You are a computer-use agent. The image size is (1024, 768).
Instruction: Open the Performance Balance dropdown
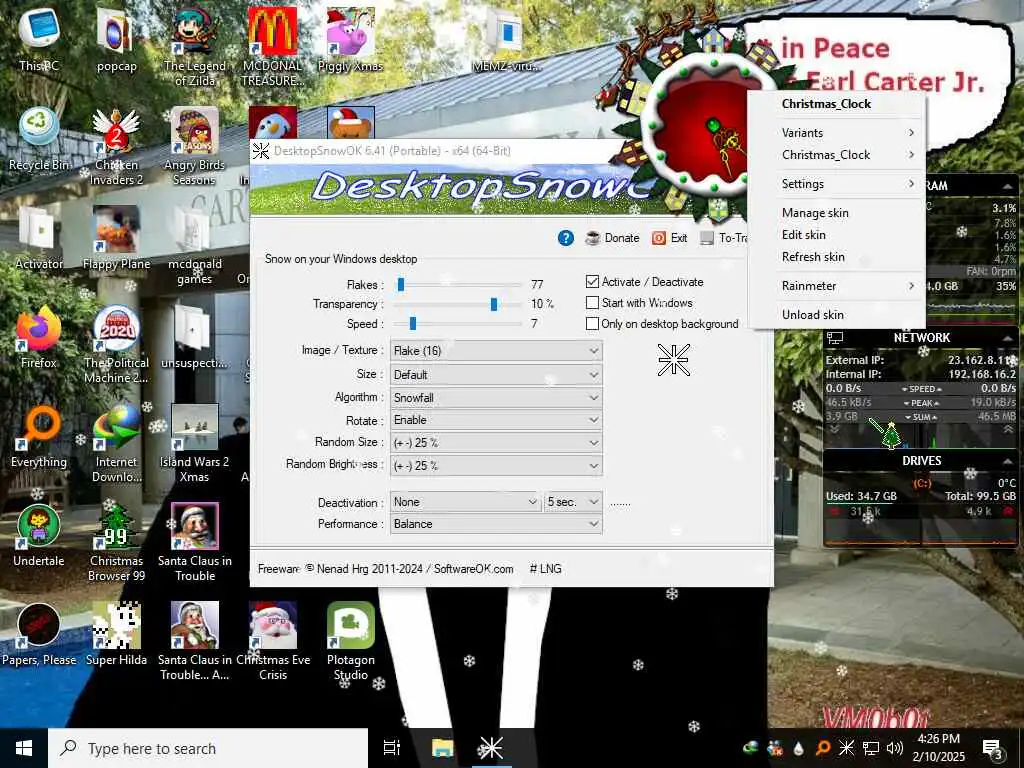pos(496,524)
